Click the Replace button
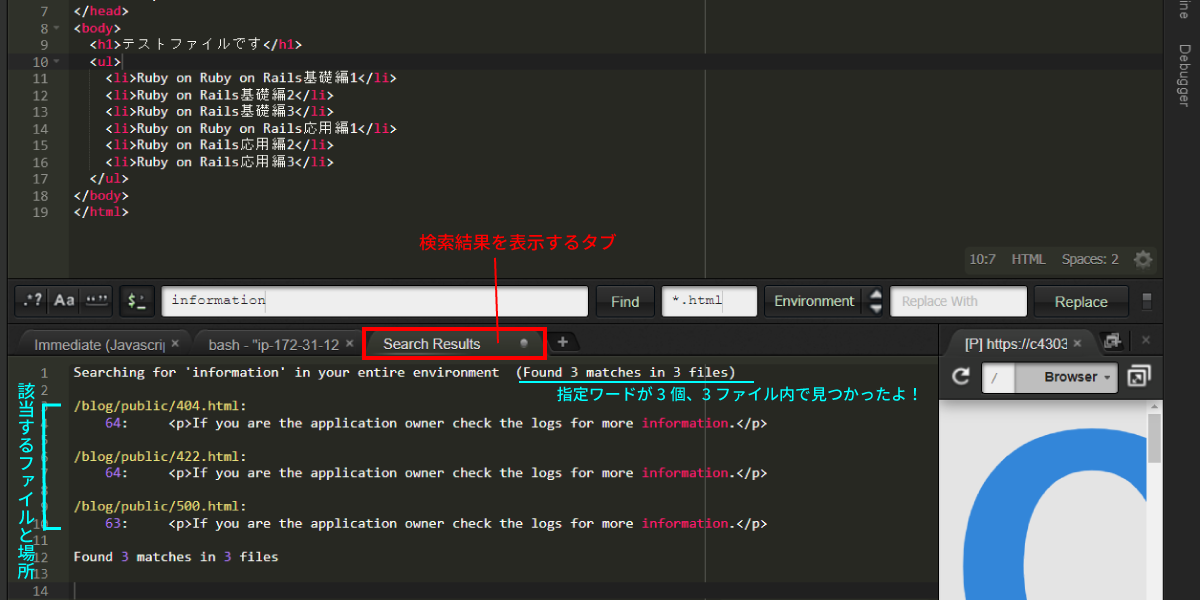The width and height of the screenshot is (1200, 600). (1081, 301)
